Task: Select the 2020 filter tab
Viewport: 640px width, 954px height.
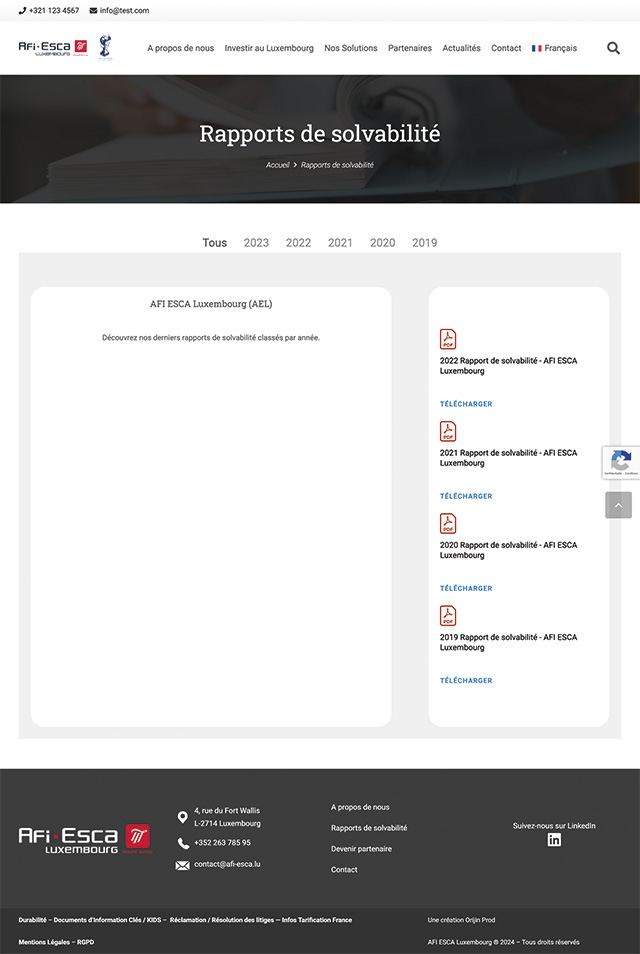Action: (x=383, y=243)
